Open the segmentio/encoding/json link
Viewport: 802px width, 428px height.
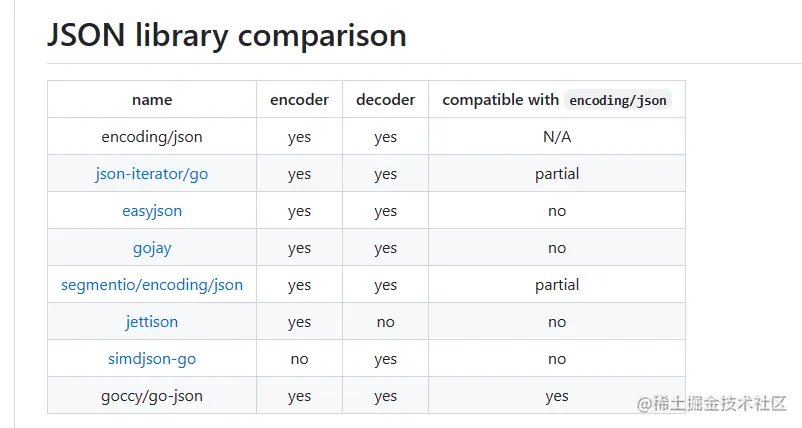tap(152, 285)
